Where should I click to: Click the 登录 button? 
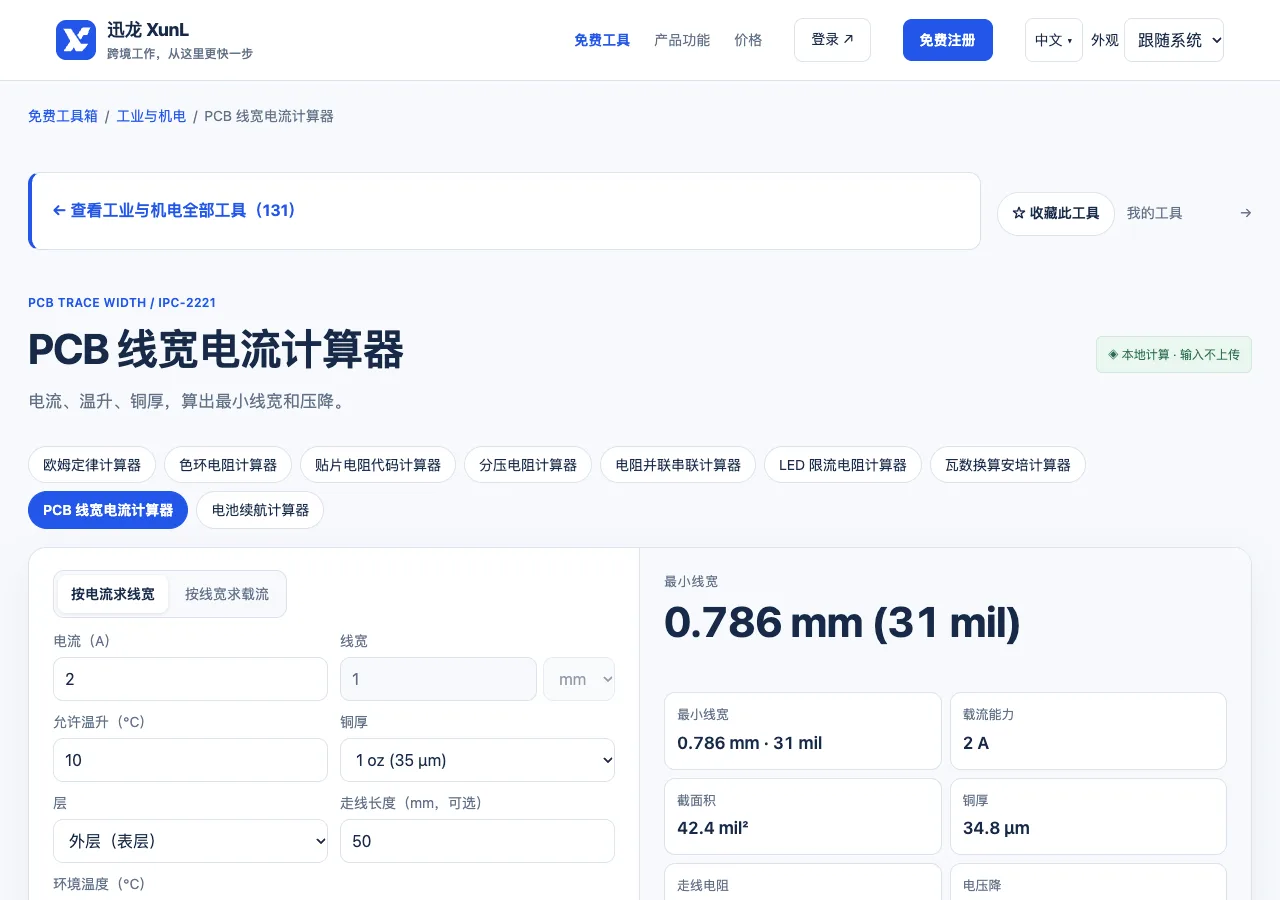click(832, 40)
